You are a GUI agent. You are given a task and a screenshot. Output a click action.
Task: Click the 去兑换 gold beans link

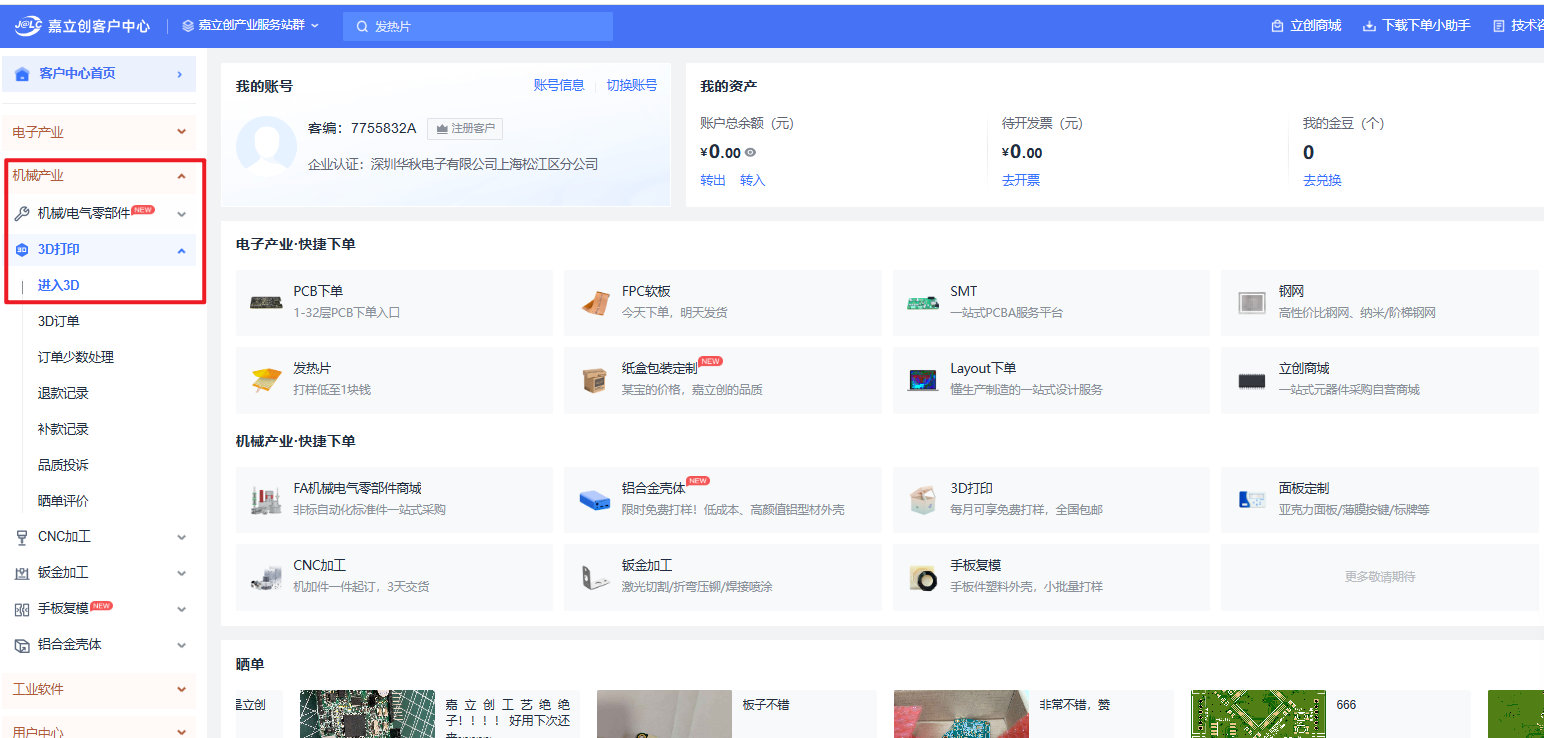click(1321, 180)
